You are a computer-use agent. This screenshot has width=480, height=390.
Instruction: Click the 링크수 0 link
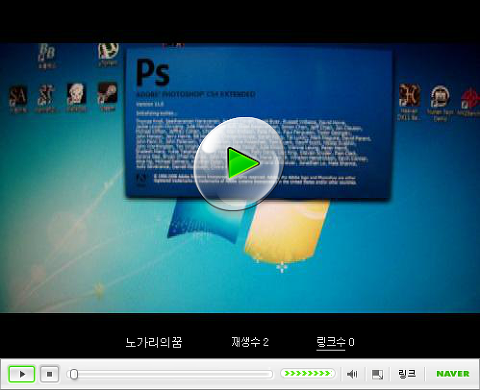coord(335,342)
